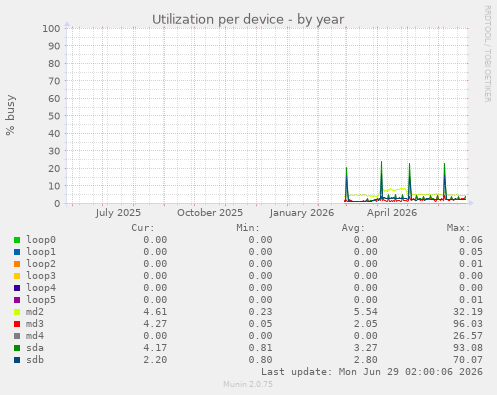This screenshot has height=395, width=497.
Task: Click the 100 y-axis tick label
Action: tap(51, 28)
